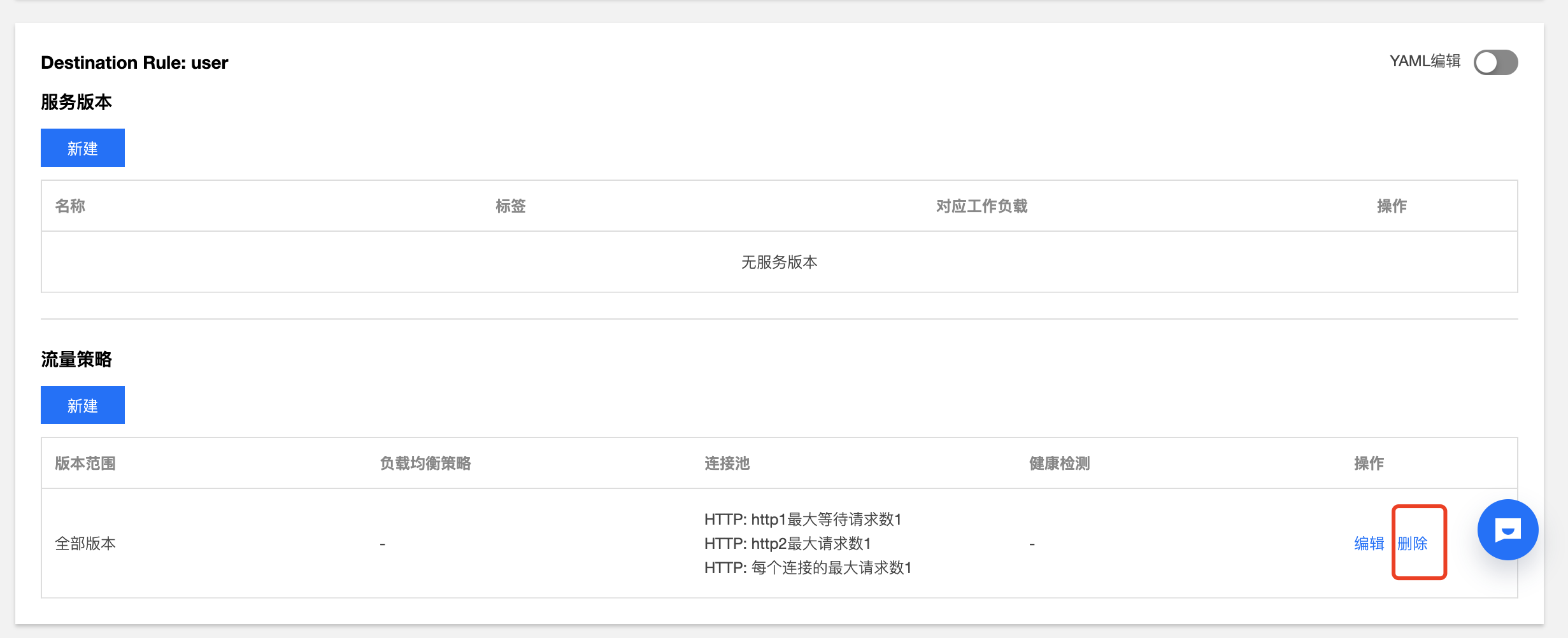Click the 健康检测 column header
The width and height of the screenshot is (1568, 638).
[x=1060, y=463]
